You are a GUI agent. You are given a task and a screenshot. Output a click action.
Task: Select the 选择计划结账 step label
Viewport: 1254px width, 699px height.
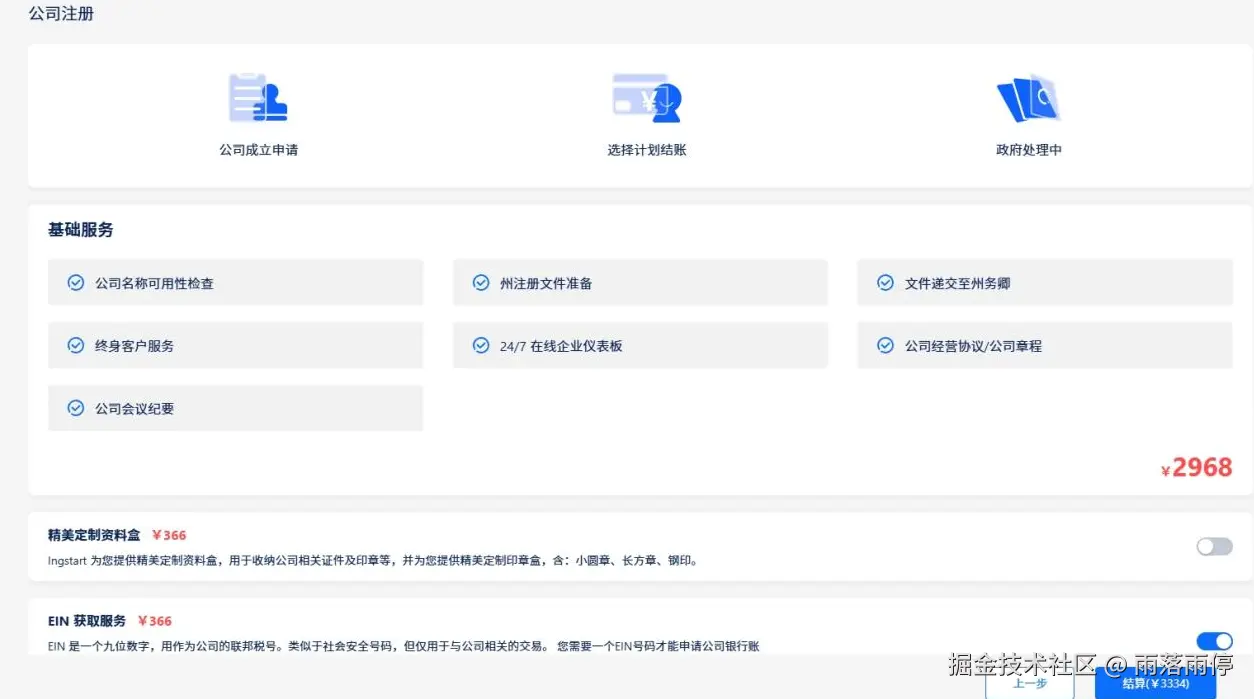pos(647,150)
